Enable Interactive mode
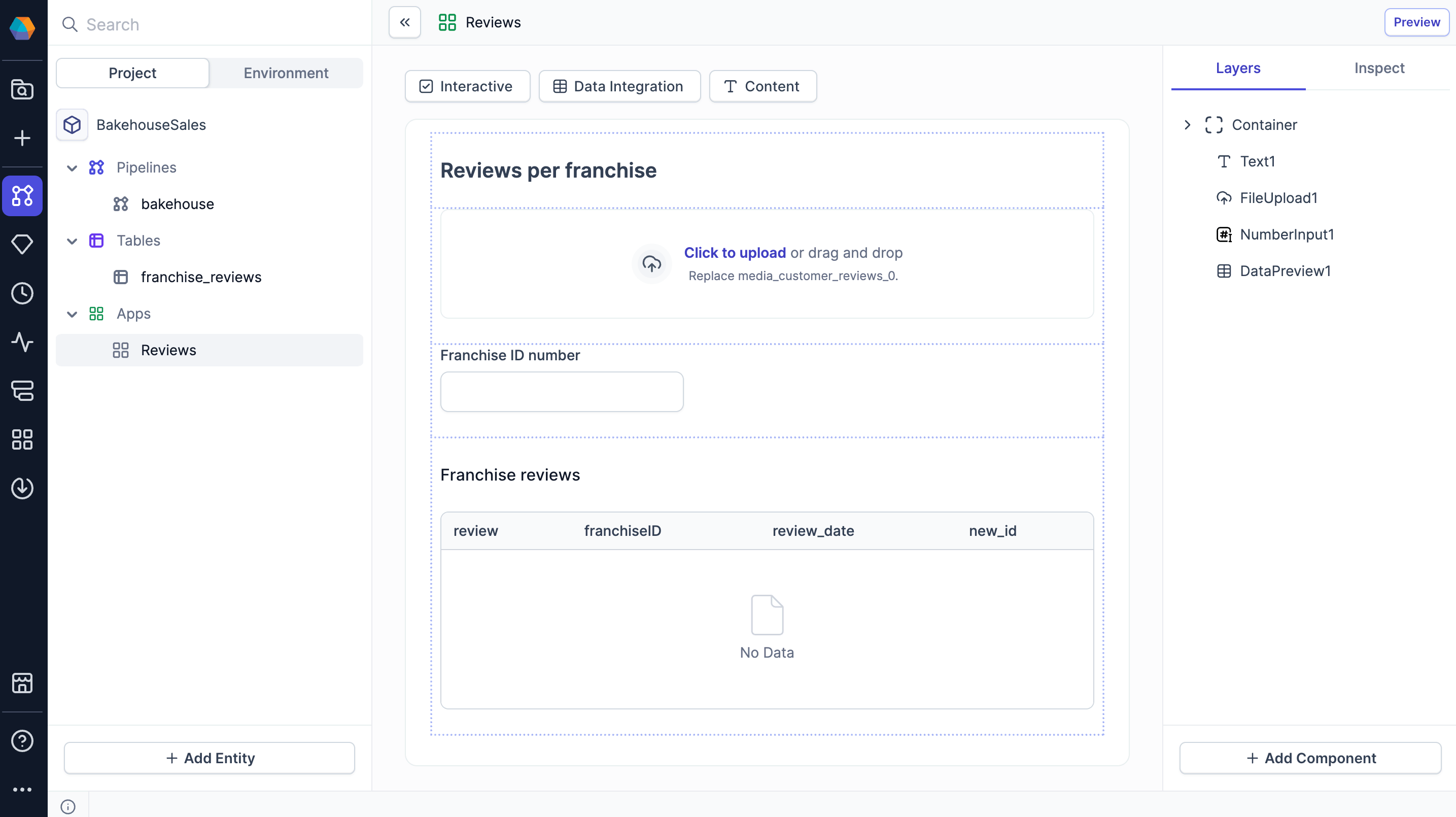The height and width of the screenshot is (817, 1456). click(x=467, y=86)
